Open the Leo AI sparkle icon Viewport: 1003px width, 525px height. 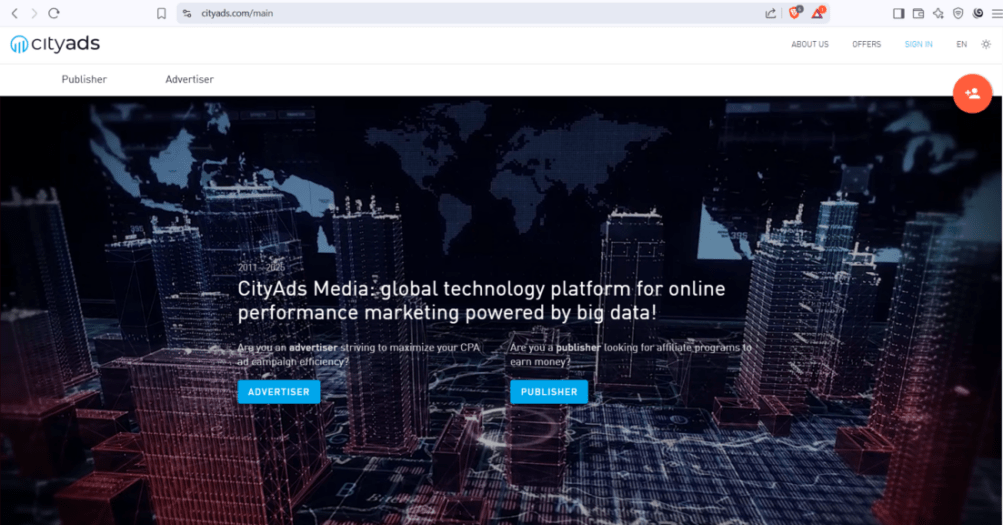click(938, 13)
